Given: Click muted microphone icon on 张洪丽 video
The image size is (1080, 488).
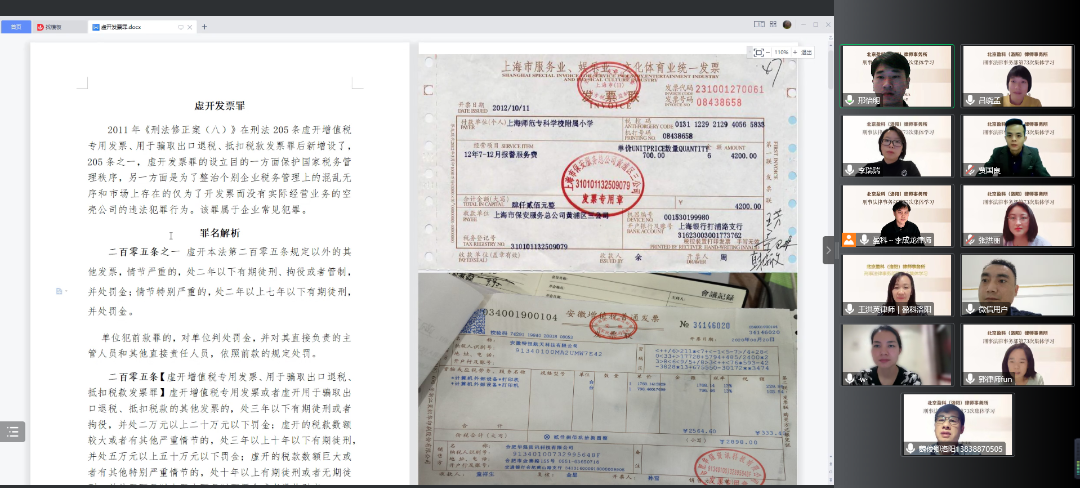Looking at the screenshot, I should click(970, 240).
